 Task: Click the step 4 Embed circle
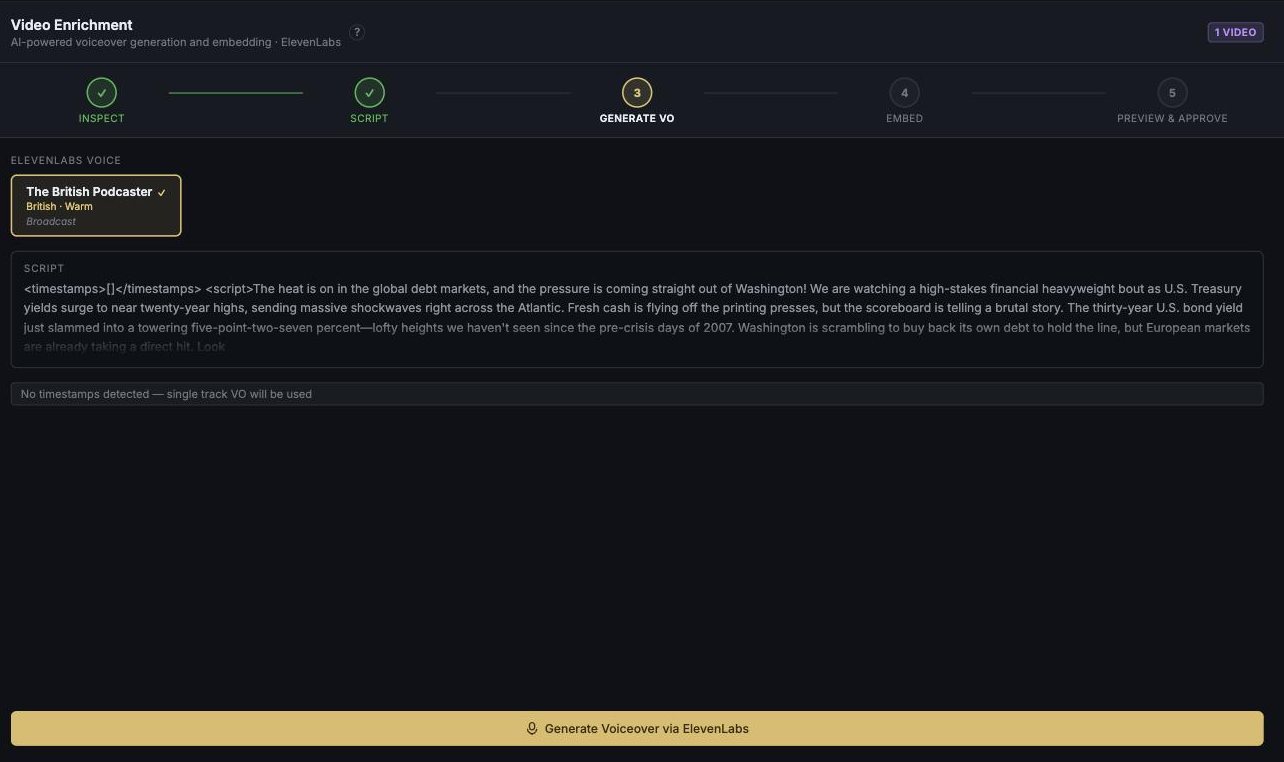(x=904, y=93)
